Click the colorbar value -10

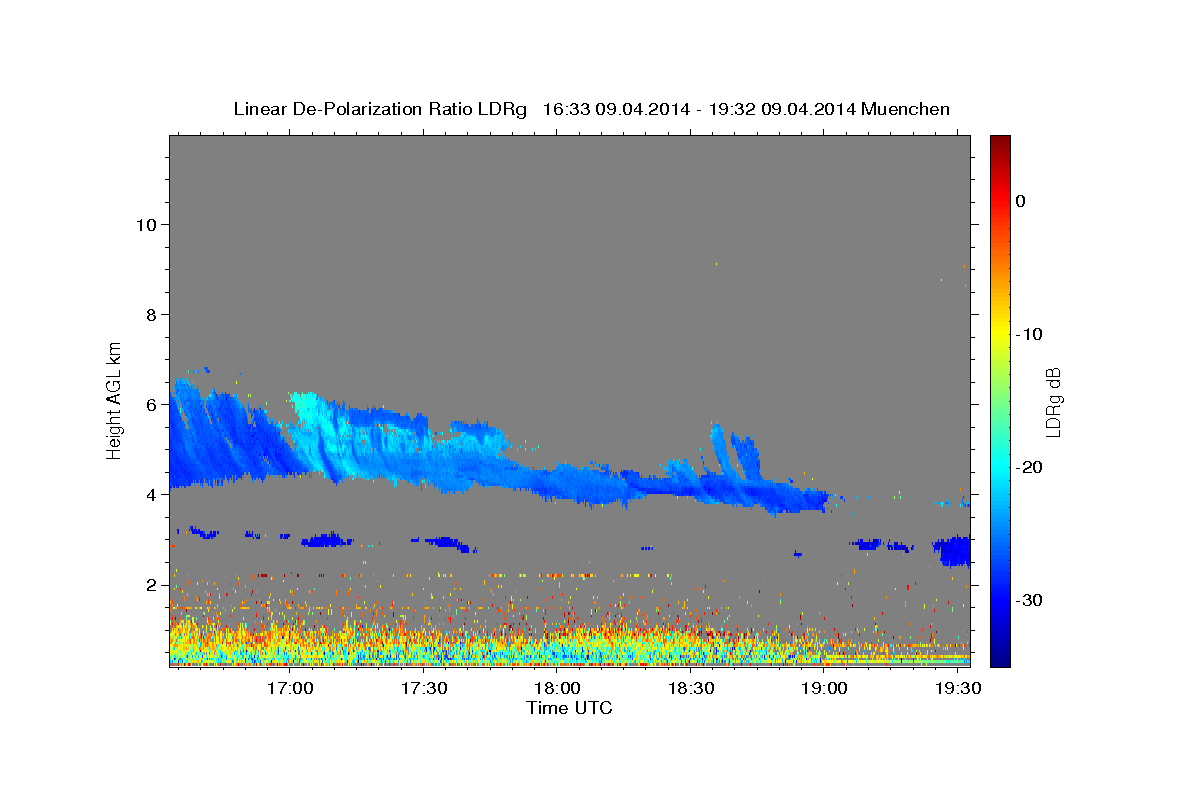coord(1028,334)
